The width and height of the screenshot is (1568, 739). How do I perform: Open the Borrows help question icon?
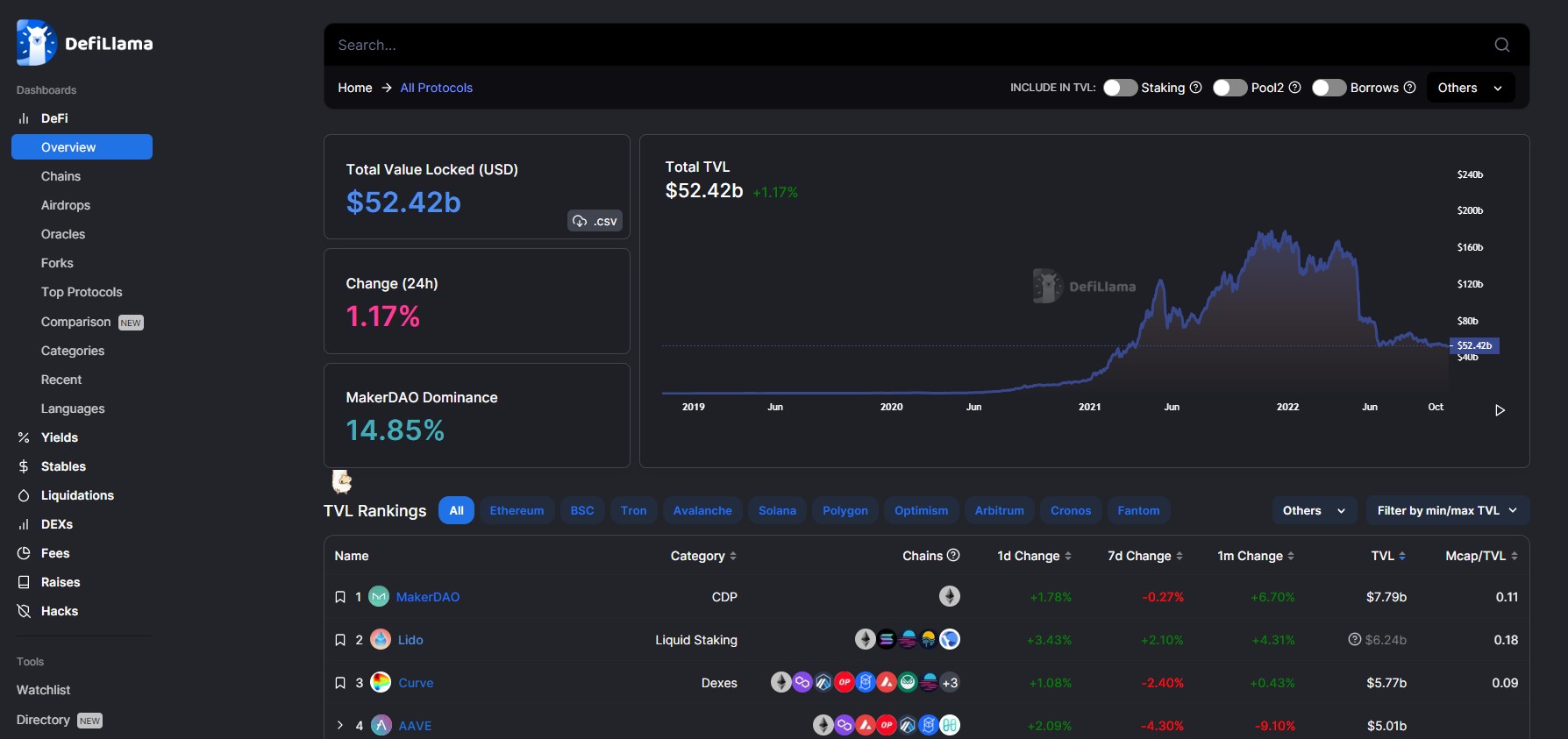[x=1410, y=88]
